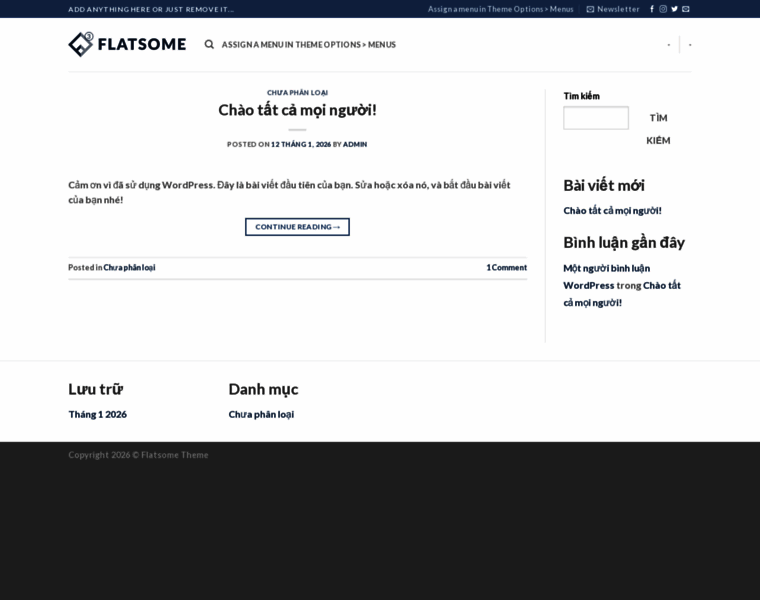Open recent post link in 'Bài viết mới'
Screen dimensions: 760x600
coord(612,211)
